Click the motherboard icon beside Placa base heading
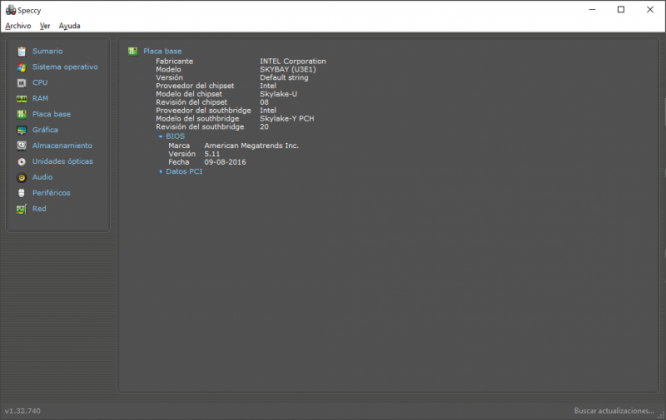Screen dimensions: 666x420 point(133,51)
